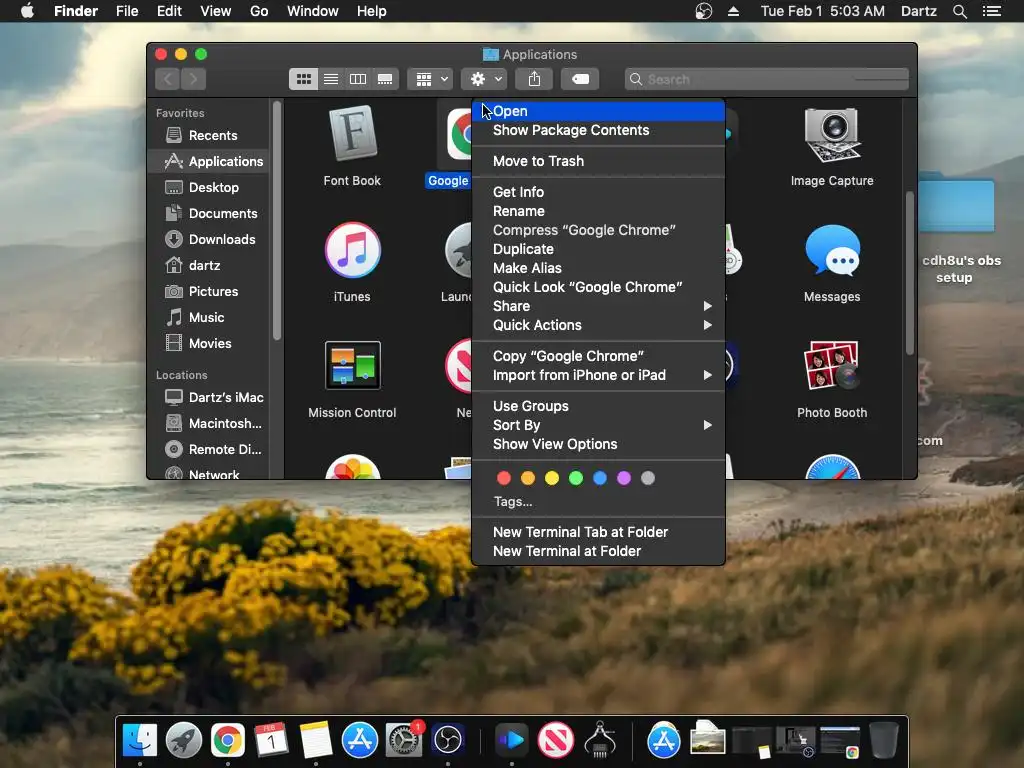Open Pictures in Finder sidebar
Image resolution: width=1024 pixels, height=768 pixels.
pos(209,291)
